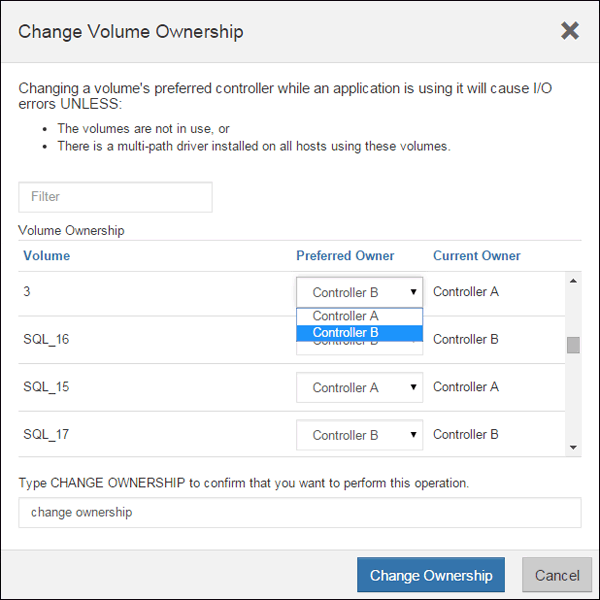
Task: Click the volume list scrollbar thumb
Action: (x=573, y=345)
